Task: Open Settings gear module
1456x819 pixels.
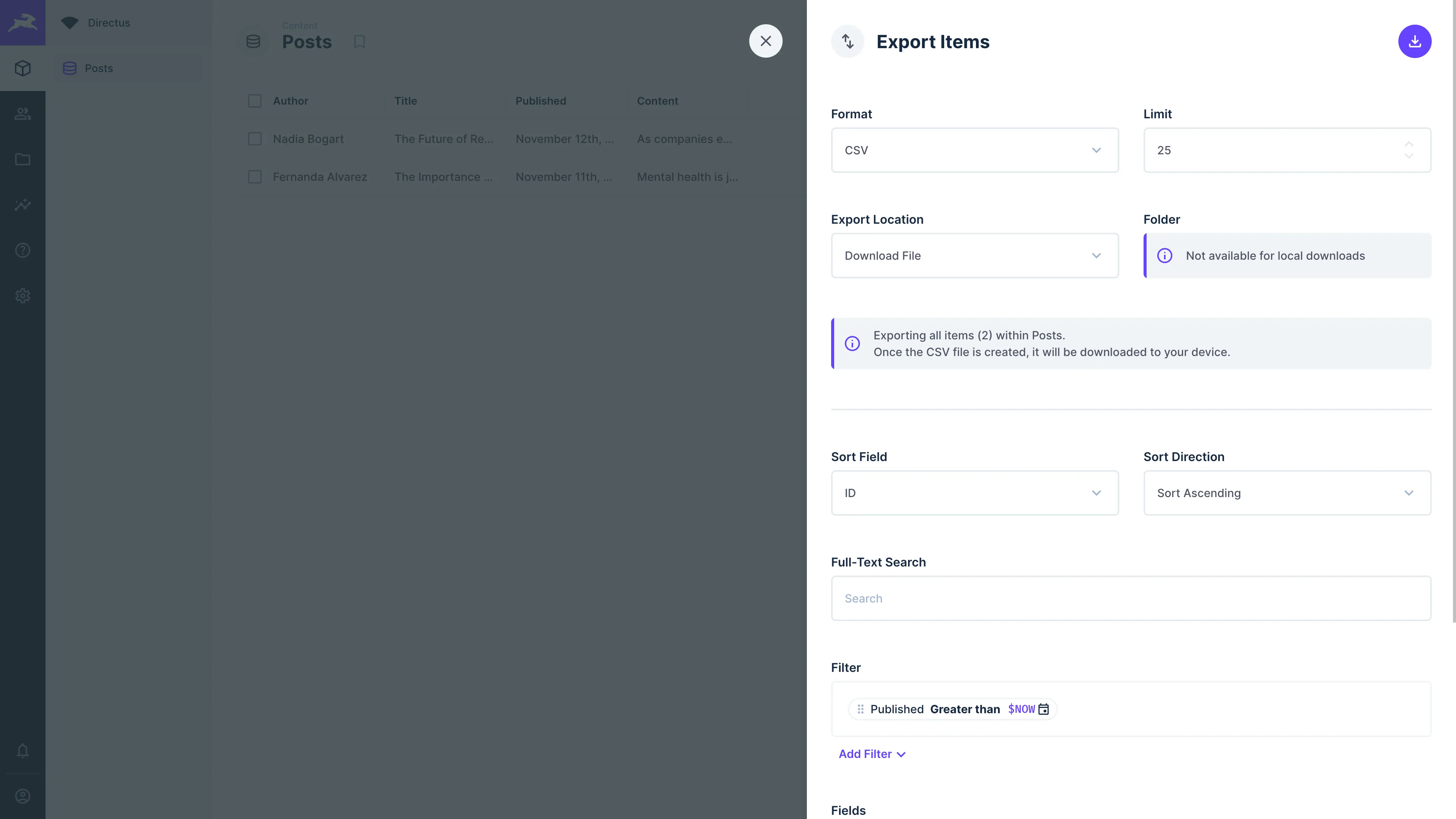Action: [x=23, y=296]
